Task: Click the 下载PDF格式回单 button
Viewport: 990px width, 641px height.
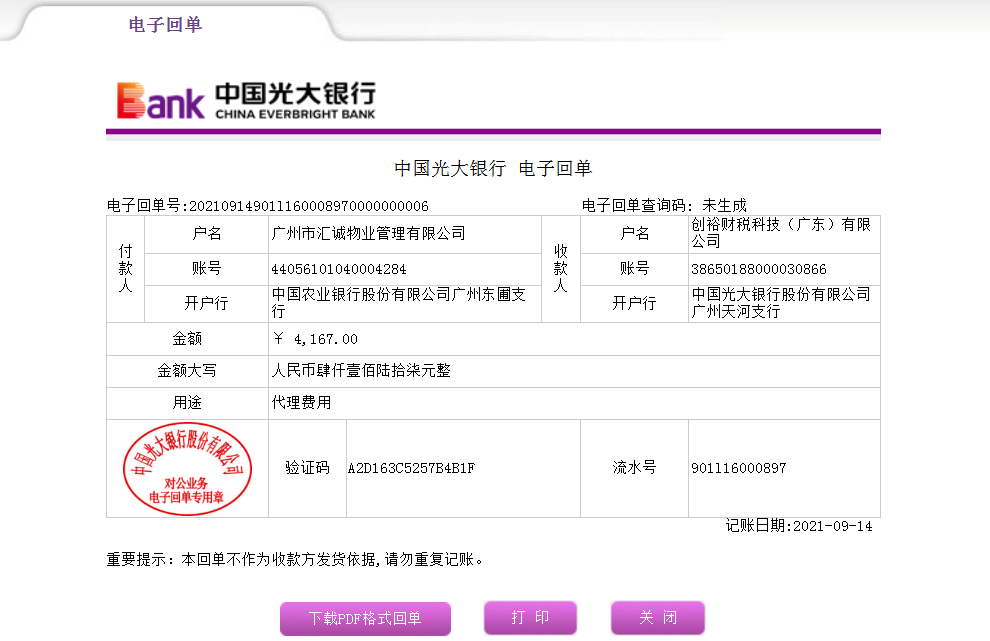Action: click(366, 618)
